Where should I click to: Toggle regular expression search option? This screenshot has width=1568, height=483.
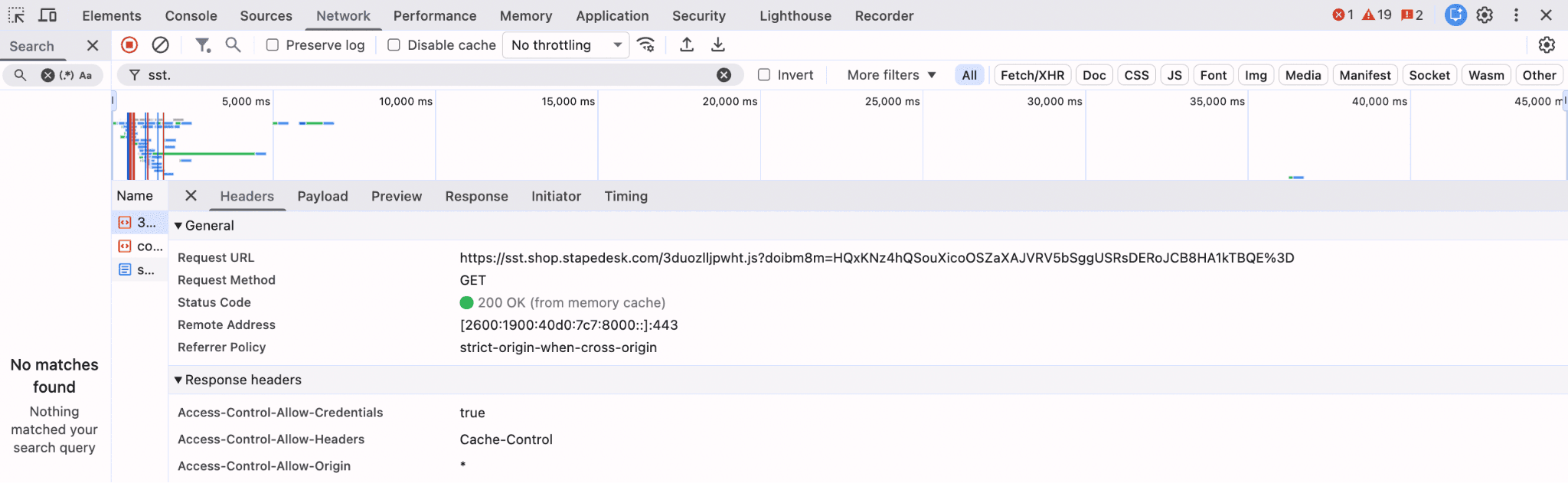67,75
